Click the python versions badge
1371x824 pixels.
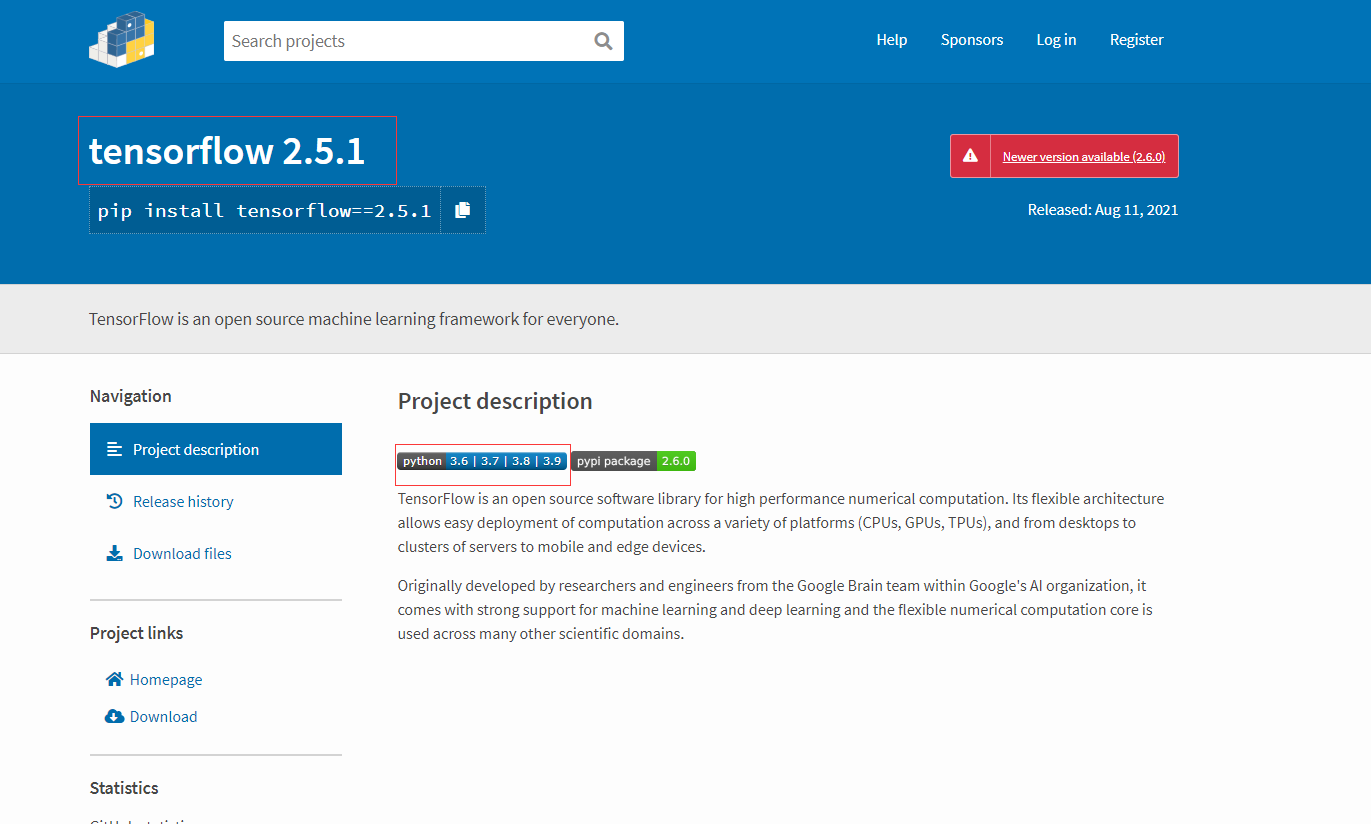[x=482, y=461]
